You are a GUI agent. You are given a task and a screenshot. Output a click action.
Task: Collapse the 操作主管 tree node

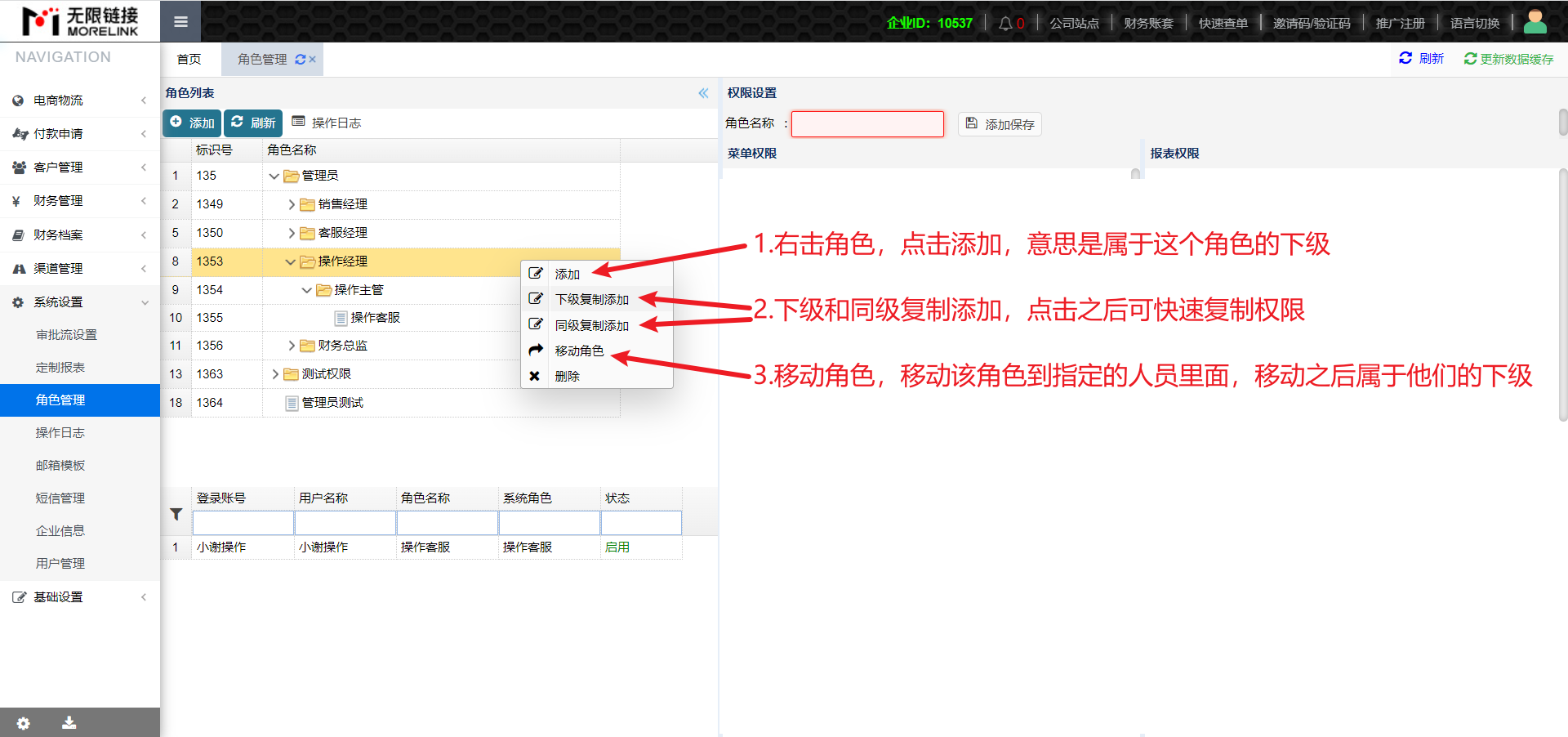(306, 290)
